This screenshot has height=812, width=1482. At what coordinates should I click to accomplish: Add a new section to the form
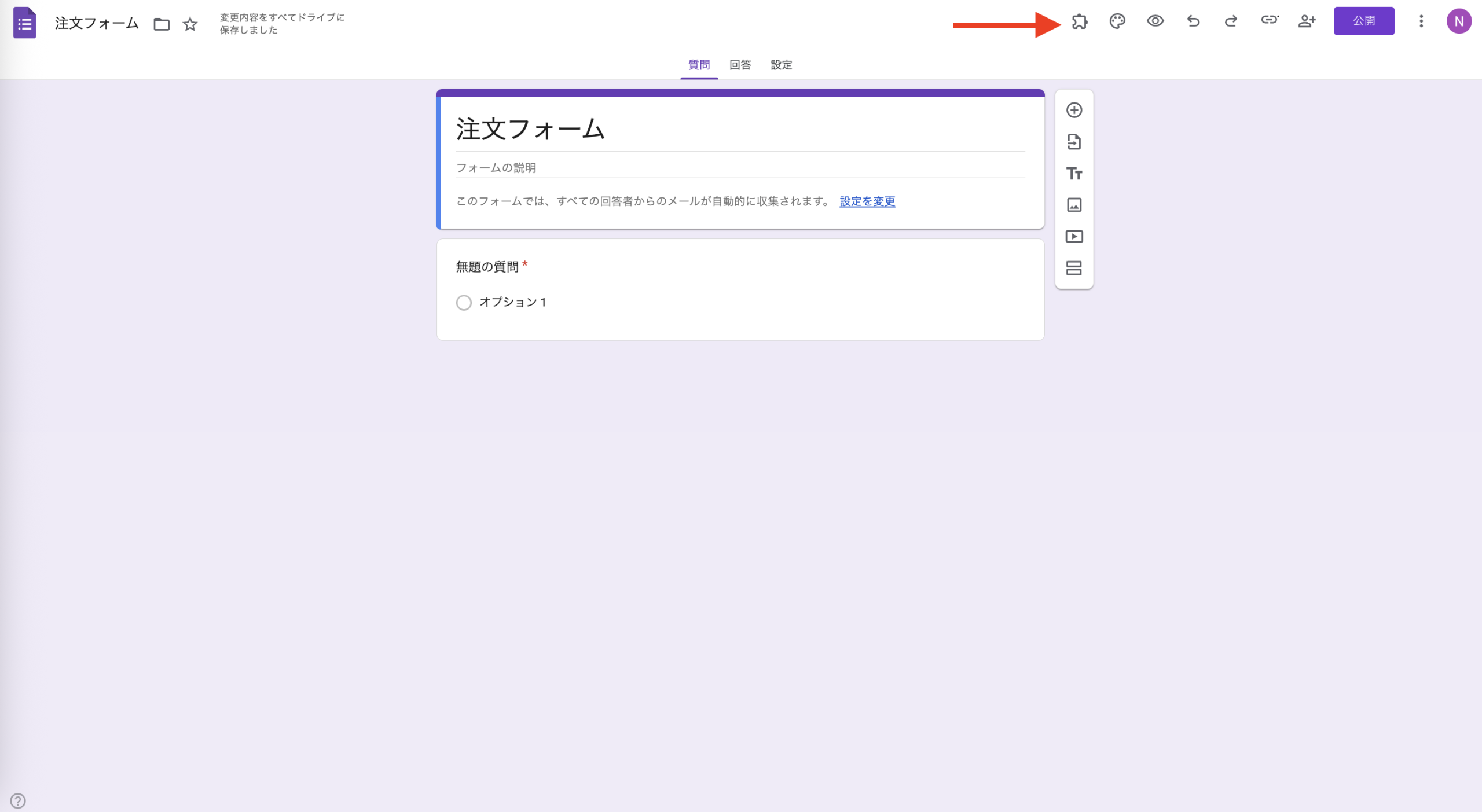coord(1074,268)
